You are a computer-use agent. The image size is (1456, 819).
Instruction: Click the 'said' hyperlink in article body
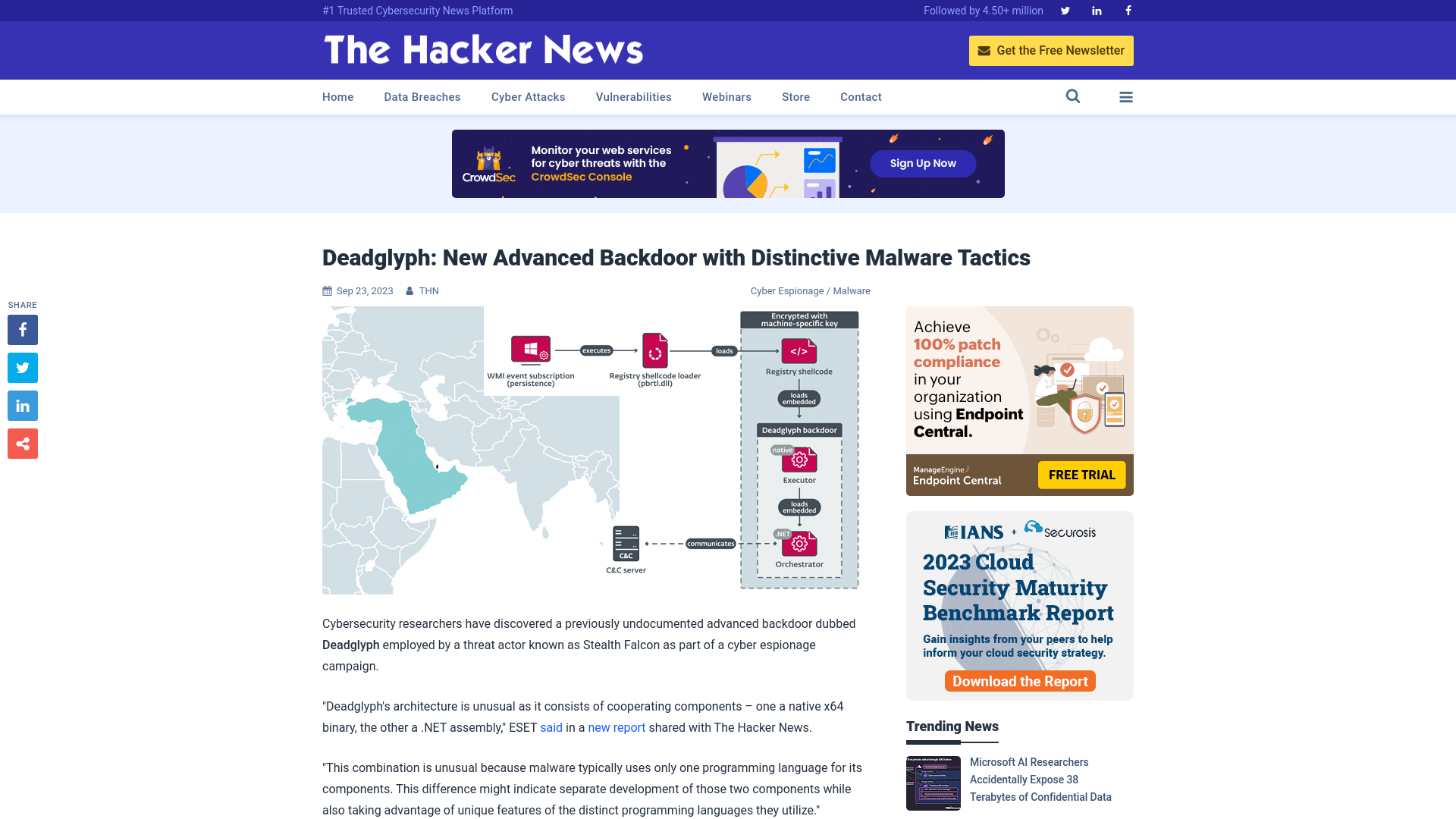550,727
